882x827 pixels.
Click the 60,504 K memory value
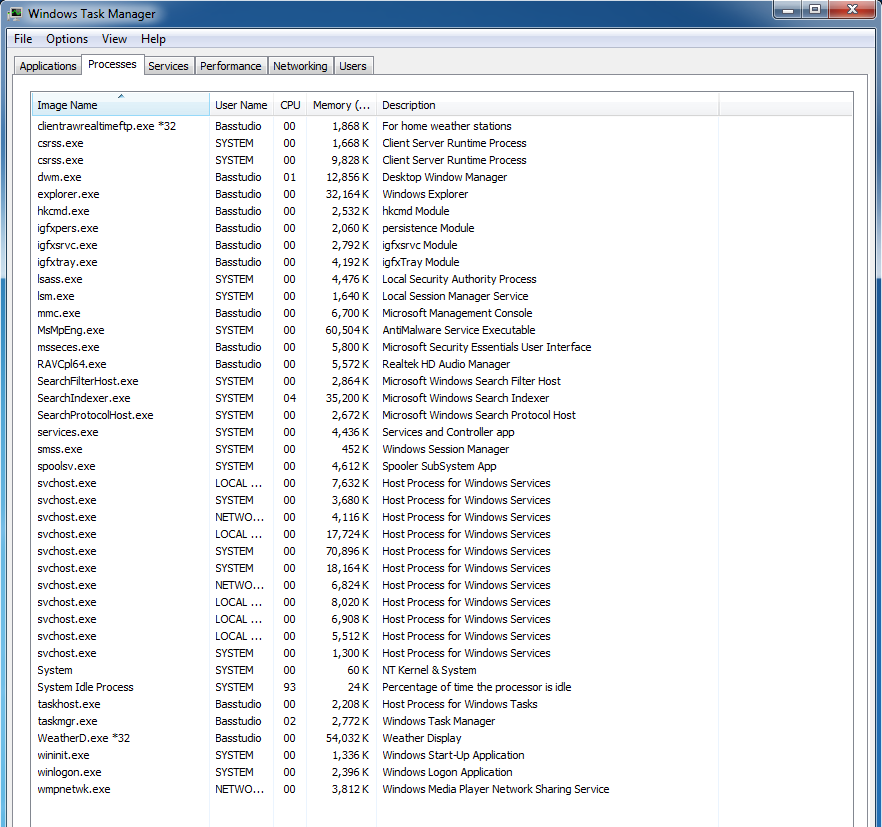(346, 330)
